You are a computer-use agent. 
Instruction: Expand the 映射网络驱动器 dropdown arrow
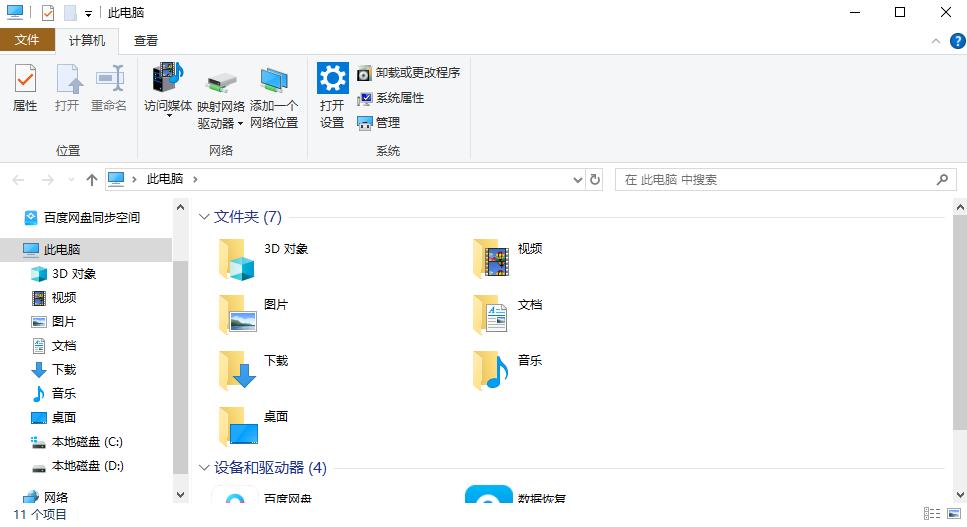pyautogui.click(x=241, y=124)
